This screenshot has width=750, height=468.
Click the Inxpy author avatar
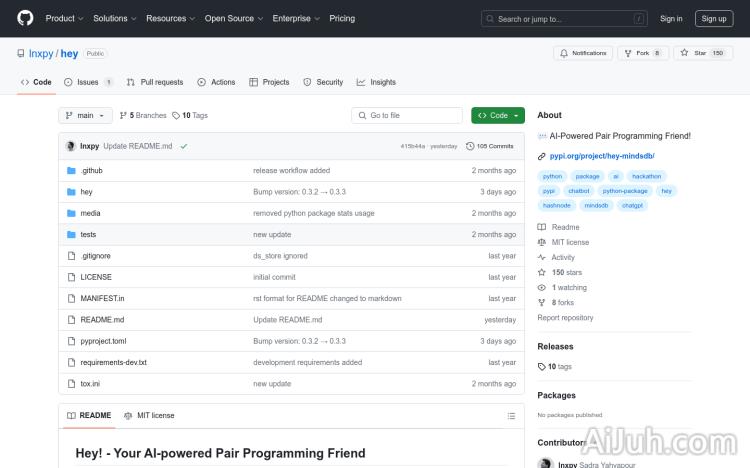[71, 146]
